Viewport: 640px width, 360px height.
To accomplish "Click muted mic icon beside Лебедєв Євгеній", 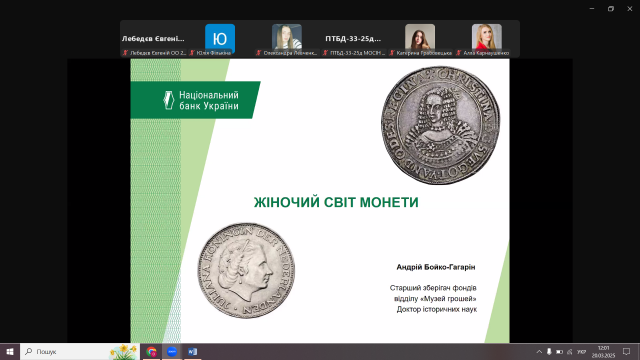I will pos(126,53).
